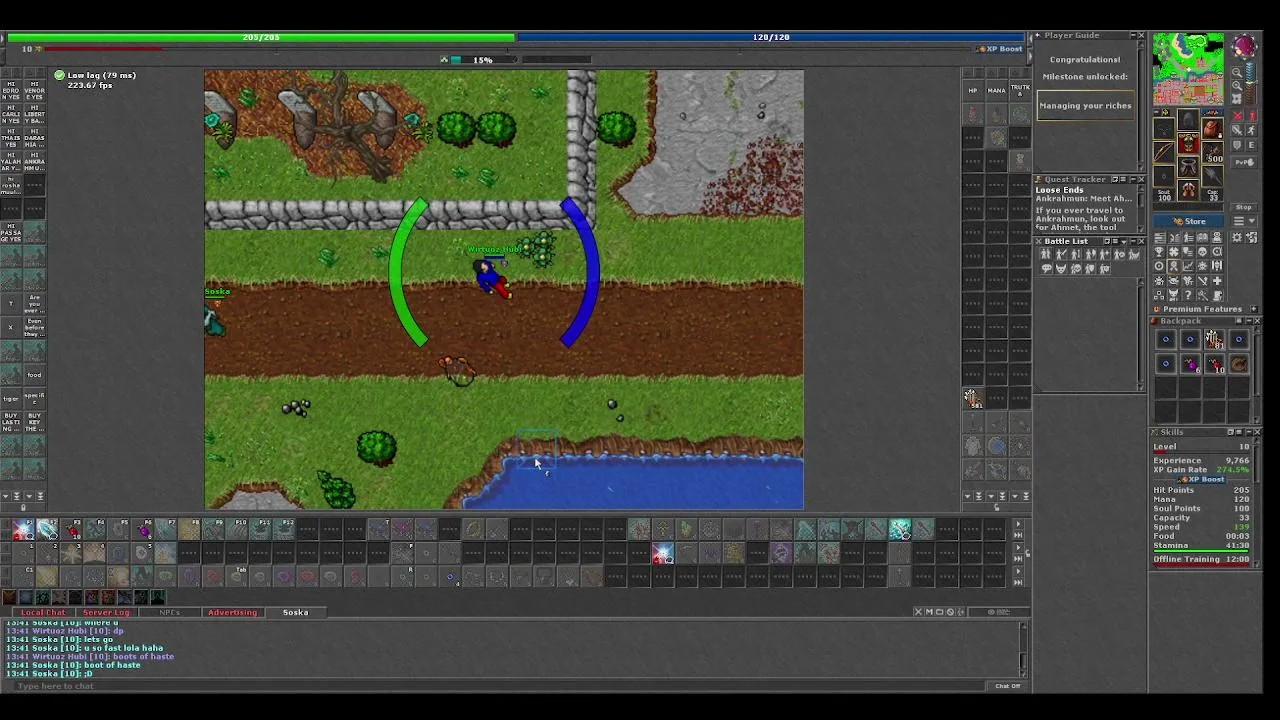The height and width of the screenshot is (720, 1280).
Task: Select the Soska private chat tab
Action: pyautogui.click(x=295, y=612)
